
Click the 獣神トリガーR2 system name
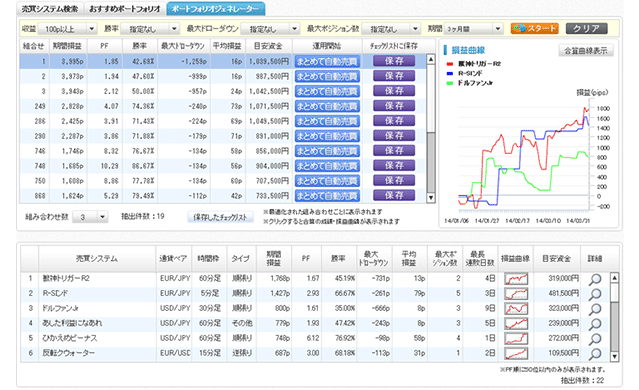66,278
